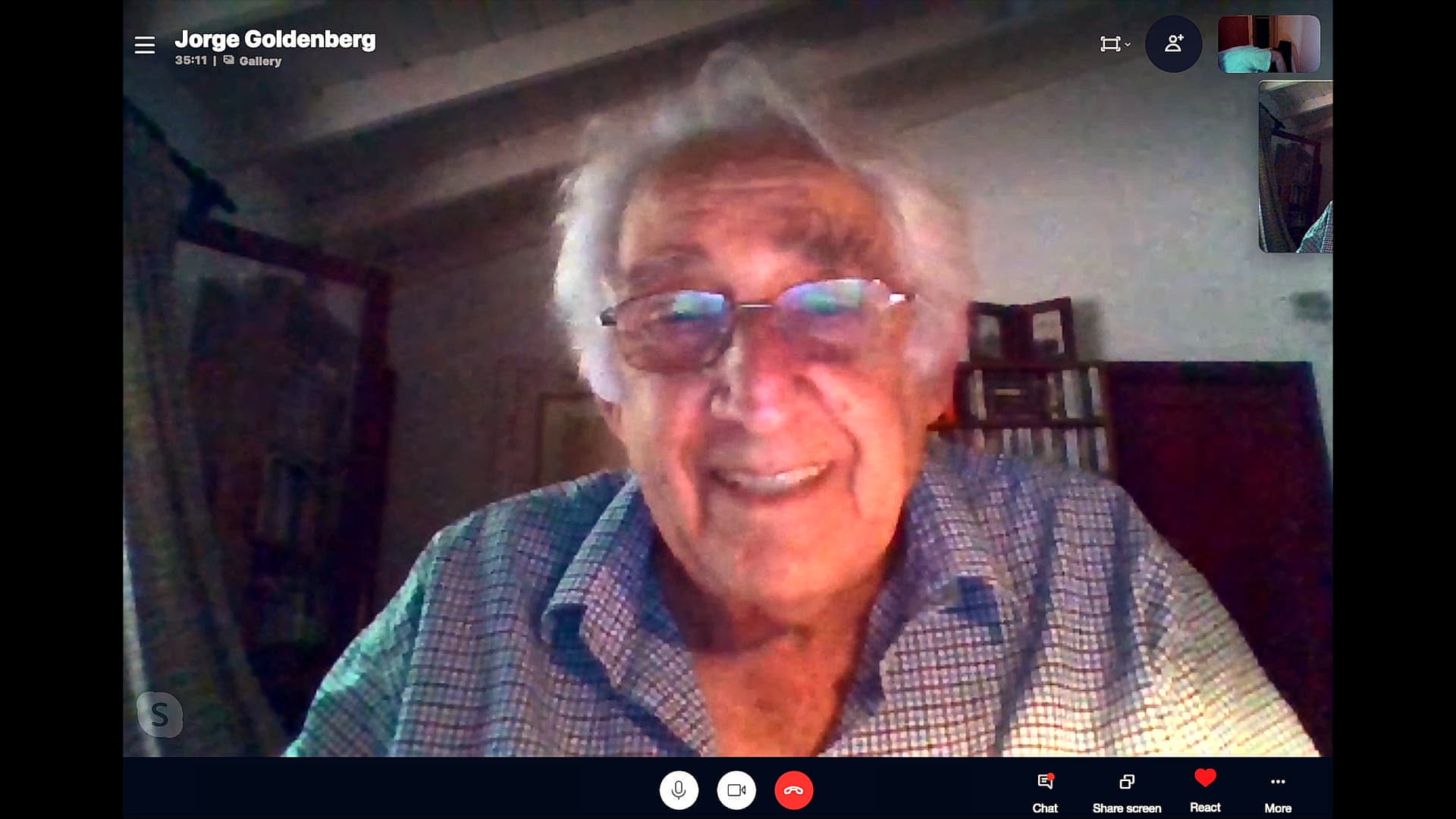Click the Skype logo watermark
This screenshot has width=1456, height=819.
[x=159, y=714]
